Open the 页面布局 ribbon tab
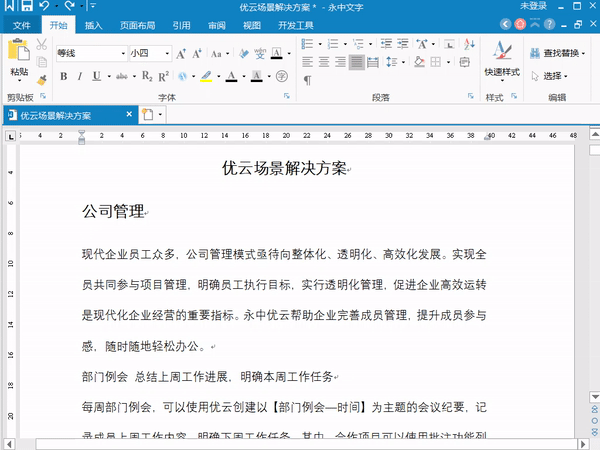The width and height of the screenshot is (600, 450). (137, 25)
